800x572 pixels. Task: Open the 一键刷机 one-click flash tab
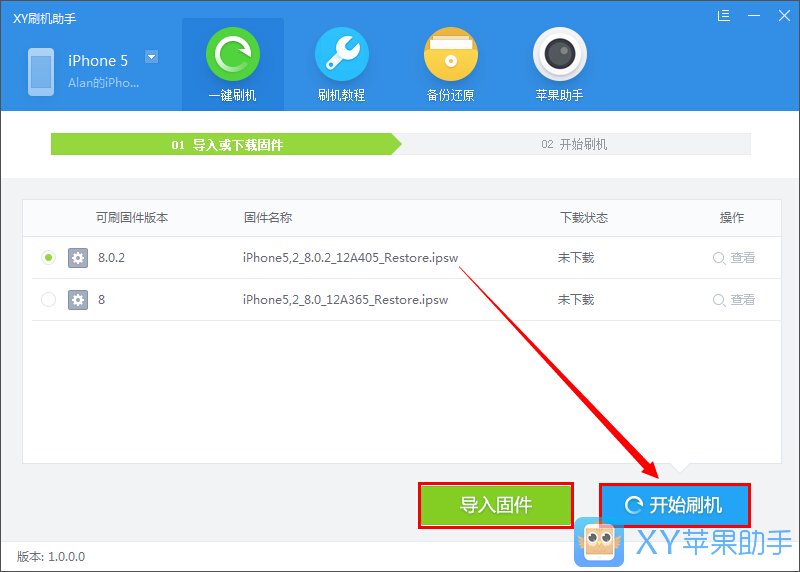[233, 64]
